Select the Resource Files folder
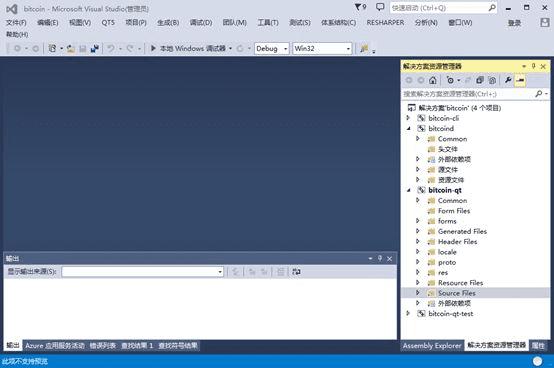 coord(460,283)
